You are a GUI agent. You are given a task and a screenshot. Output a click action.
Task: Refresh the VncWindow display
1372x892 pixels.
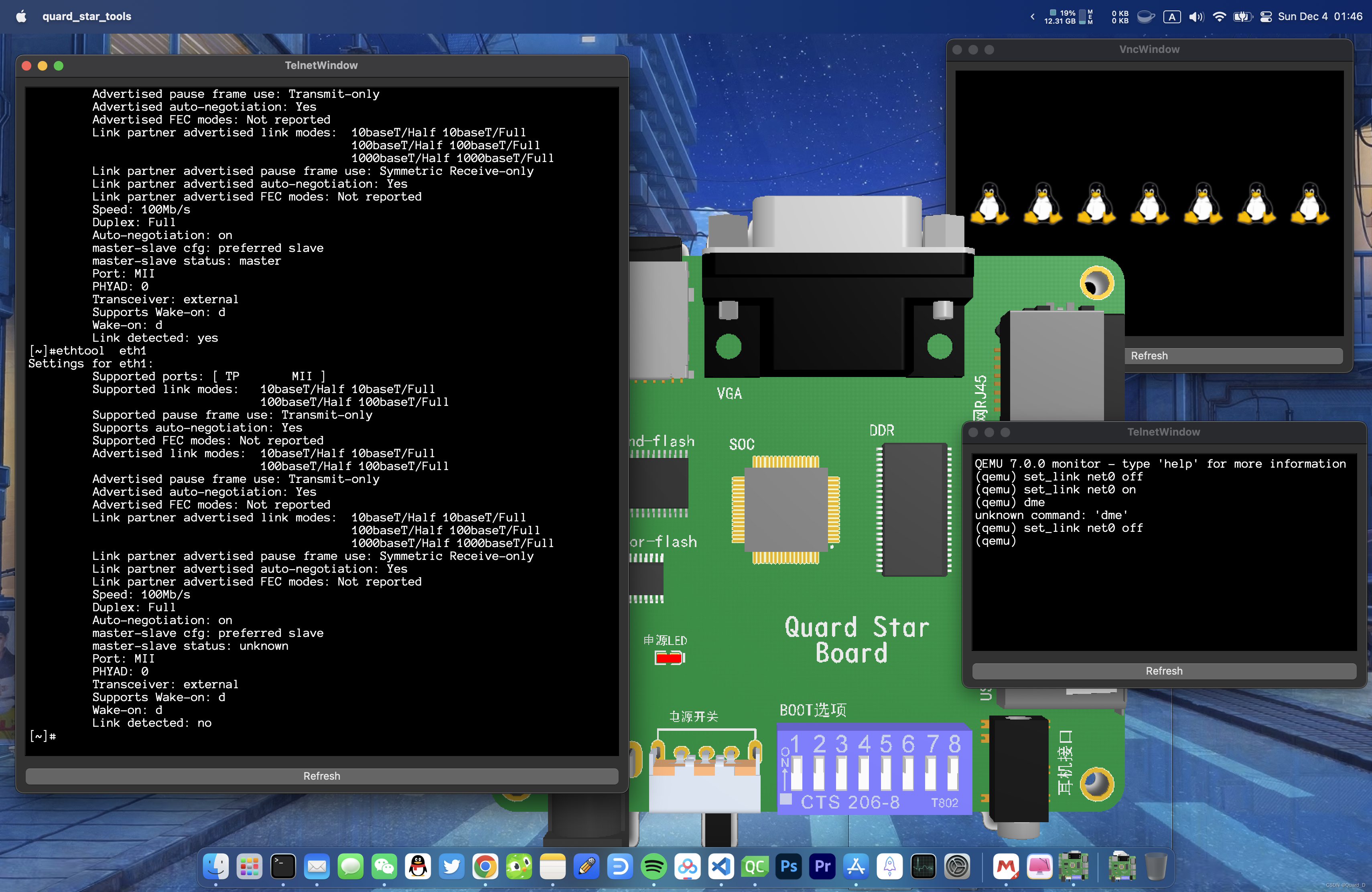[x=1234, y=355]
